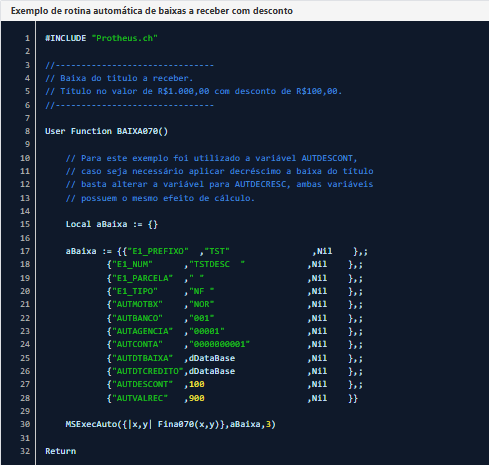Click the "E1_TIPO" key string

pos(135,291)
